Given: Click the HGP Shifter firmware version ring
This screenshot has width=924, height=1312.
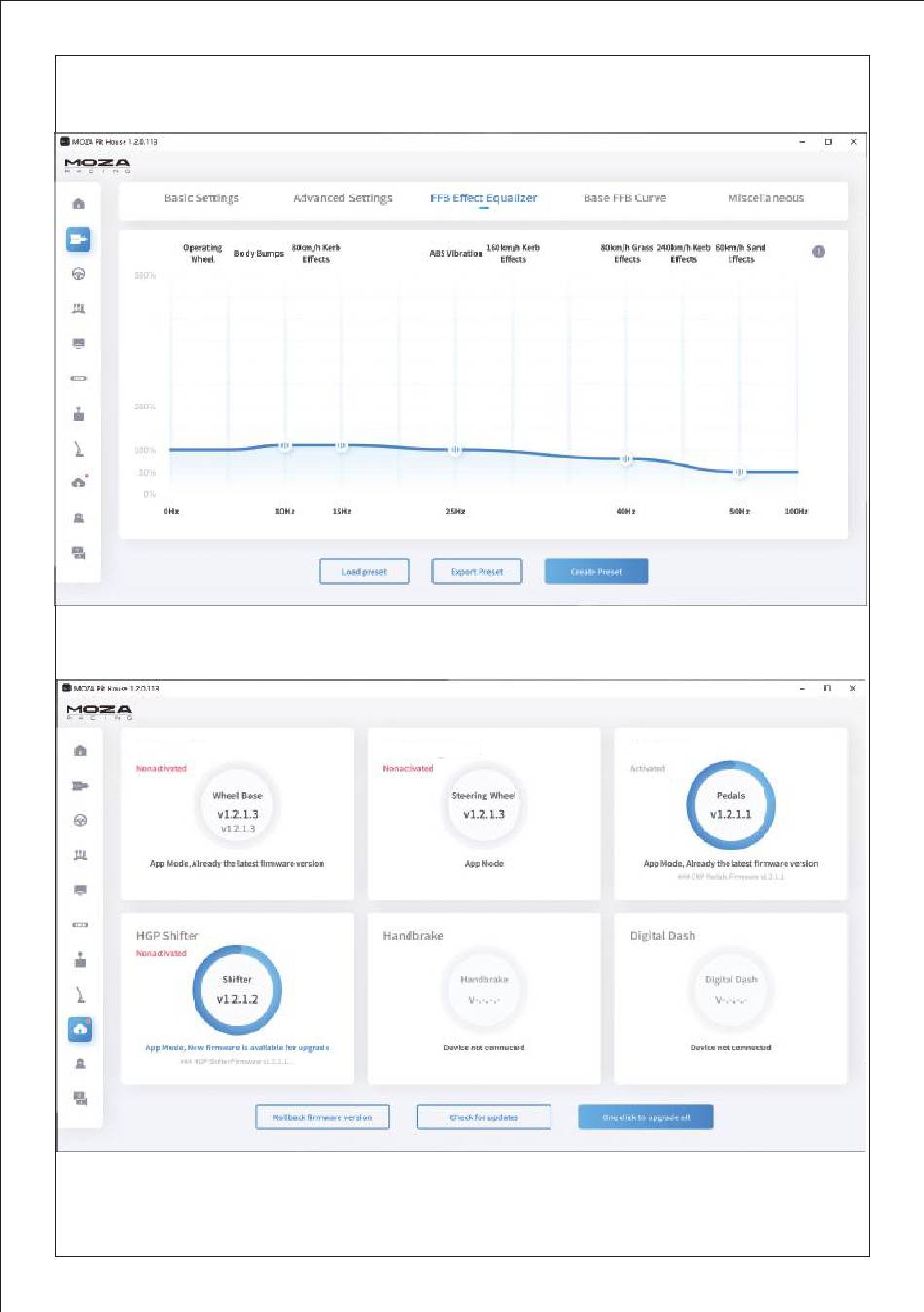Looking at the screenshot, I should [237, 990].
